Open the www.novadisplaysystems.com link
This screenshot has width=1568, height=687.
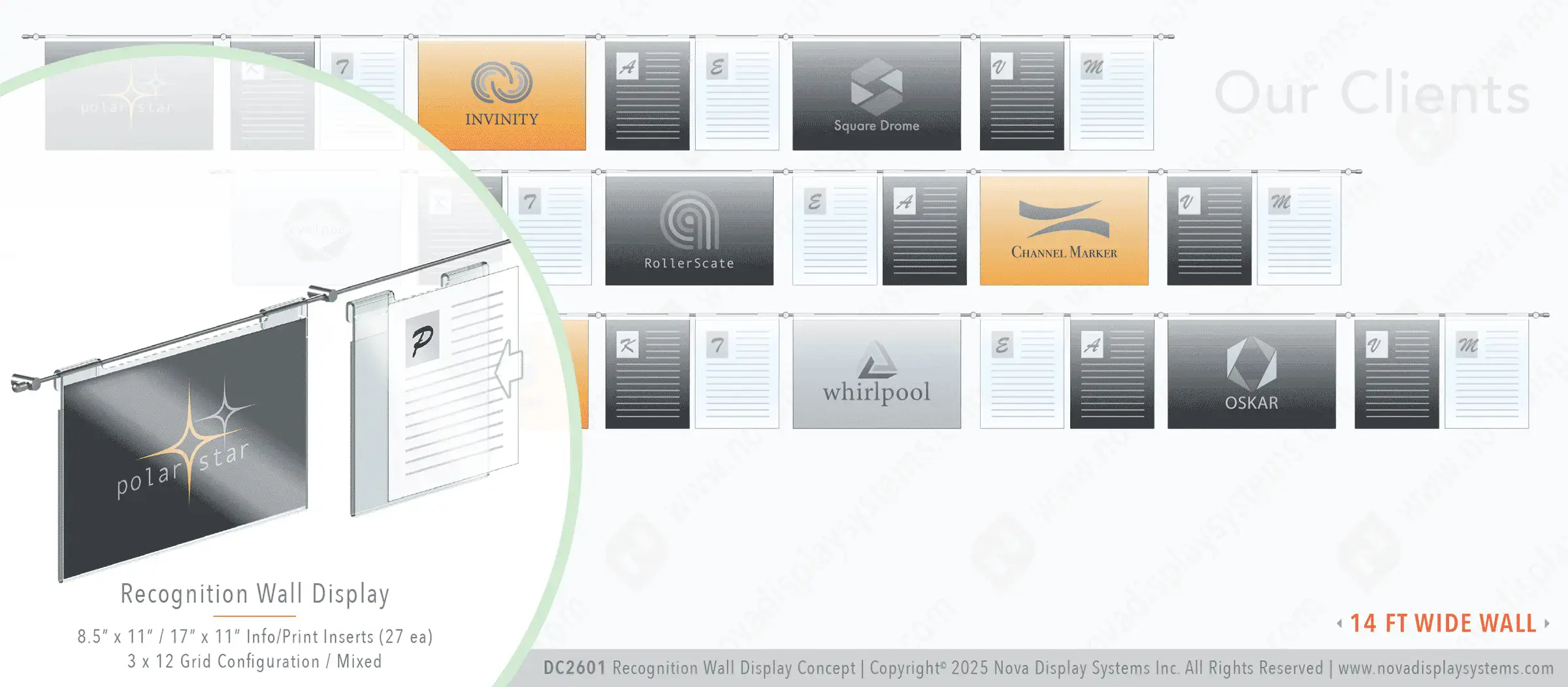1446,668
